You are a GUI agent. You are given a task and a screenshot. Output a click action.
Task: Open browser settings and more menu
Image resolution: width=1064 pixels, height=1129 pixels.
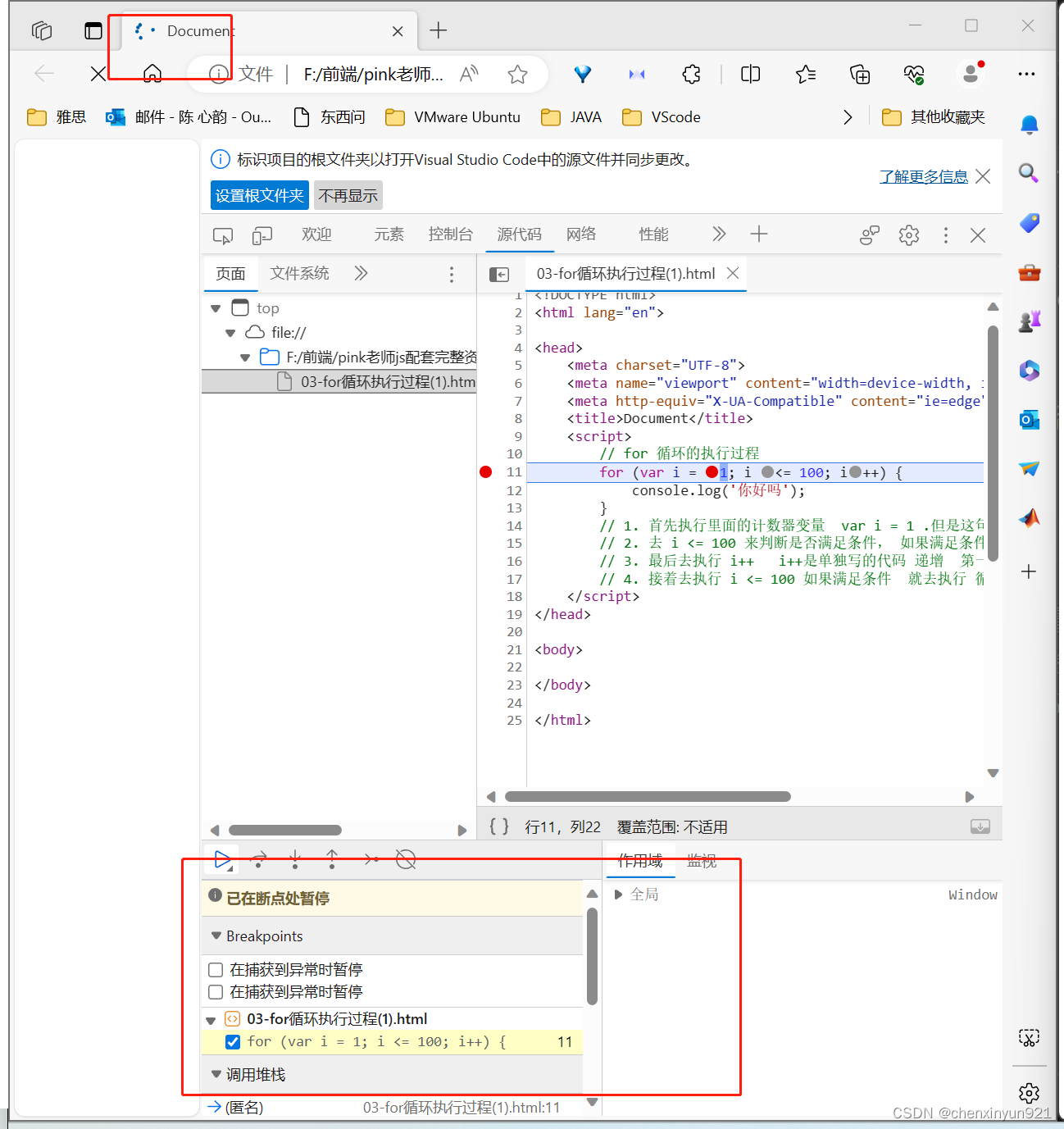1026,74
